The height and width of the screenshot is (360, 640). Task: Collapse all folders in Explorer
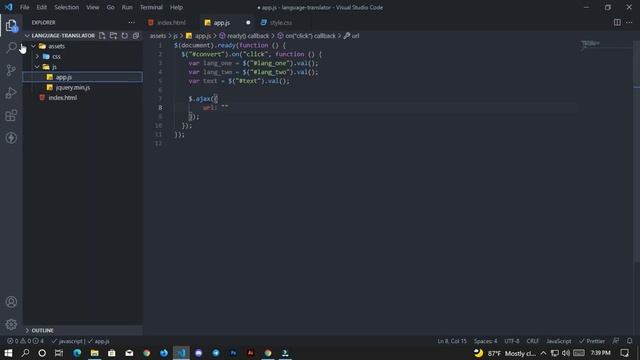[x=136, y=36]
